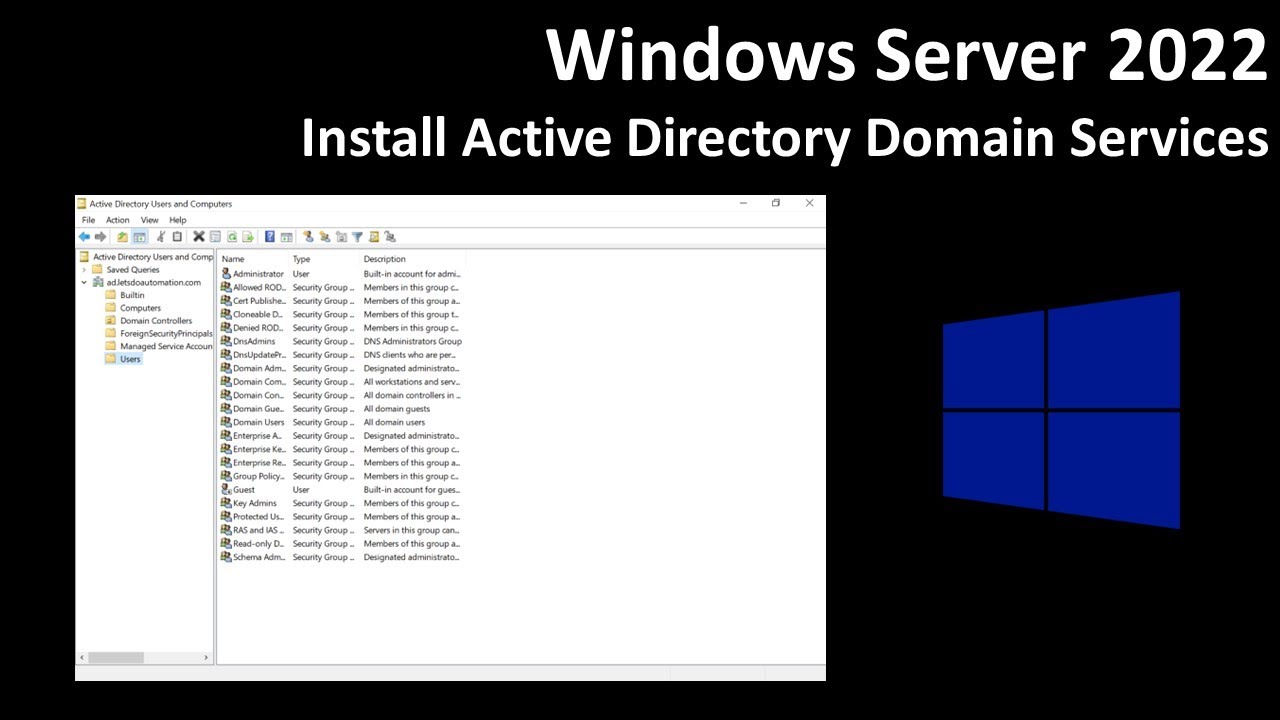Image resolution: width=1280 pixels, height=720 pixels.
Task: Delete selection using the black X icon
Action: [199, 237]
